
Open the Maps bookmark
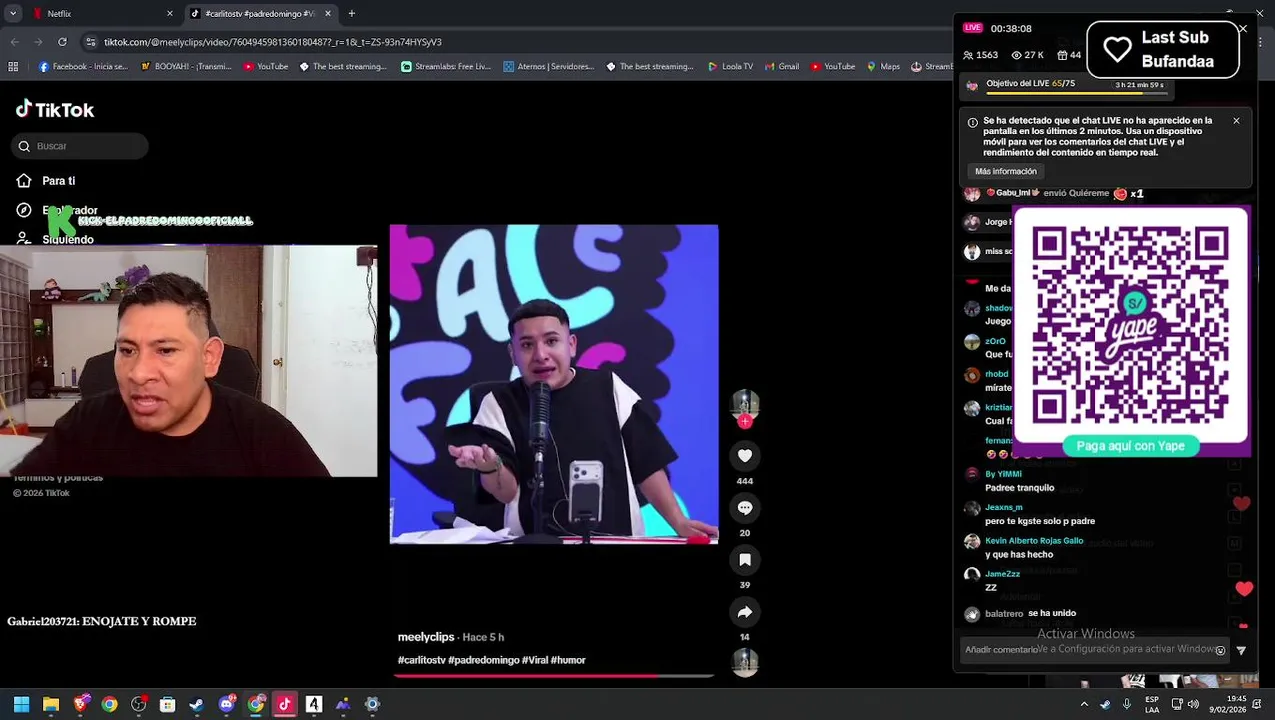(x=883, y=67)
